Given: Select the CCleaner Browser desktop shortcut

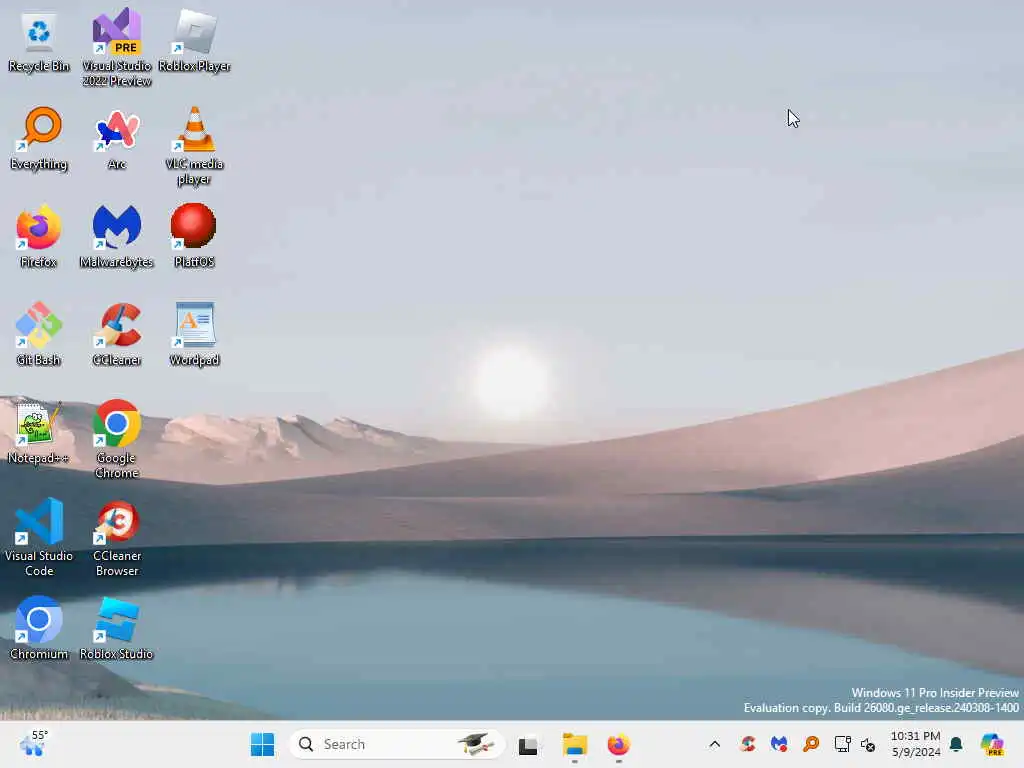Looking at the screenshot, I should click(116, 537).
